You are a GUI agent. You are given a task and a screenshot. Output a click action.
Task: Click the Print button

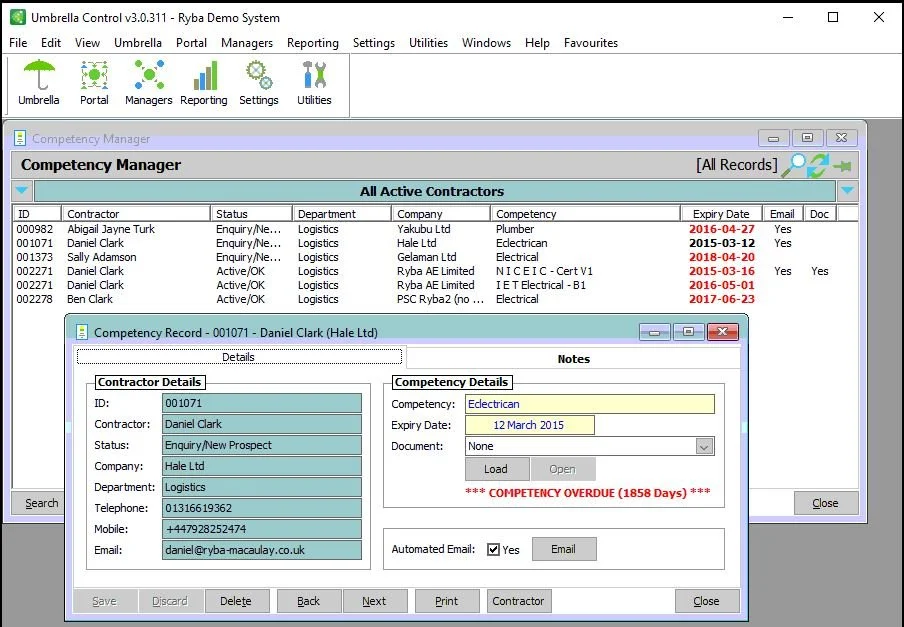click(447, 601)
